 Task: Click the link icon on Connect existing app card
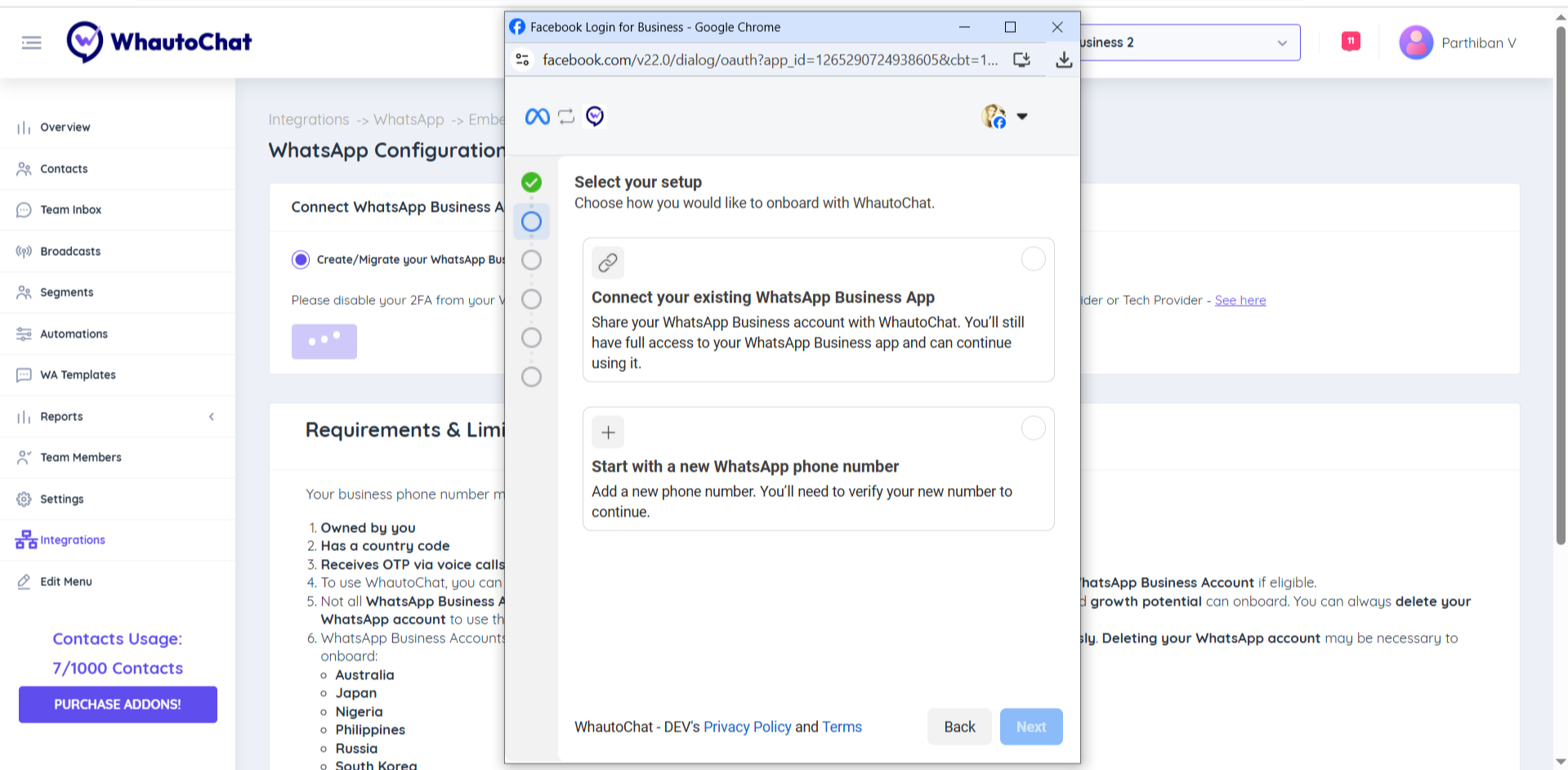(x=608, y=262)
